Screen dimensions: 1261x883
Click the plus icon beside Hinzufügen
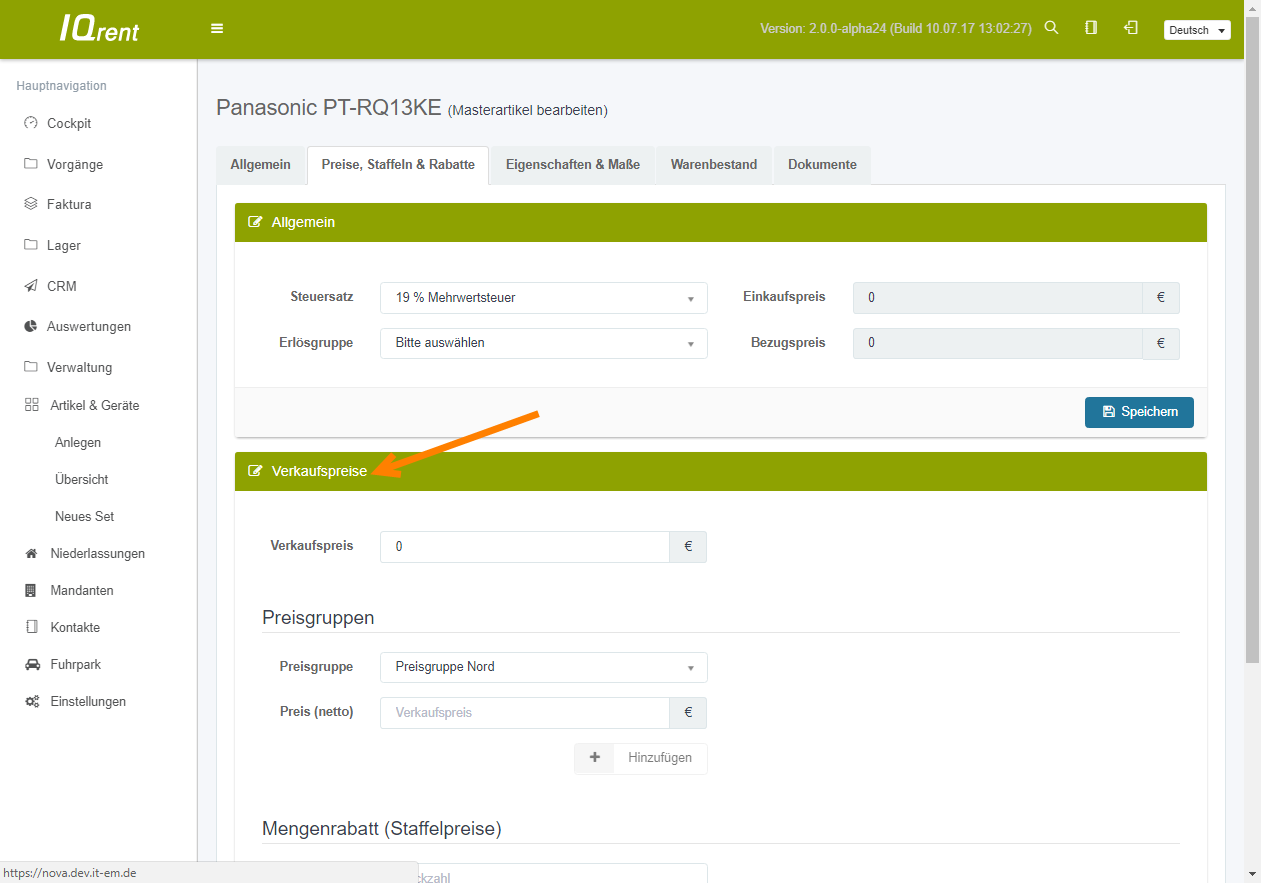click(595, 758)
